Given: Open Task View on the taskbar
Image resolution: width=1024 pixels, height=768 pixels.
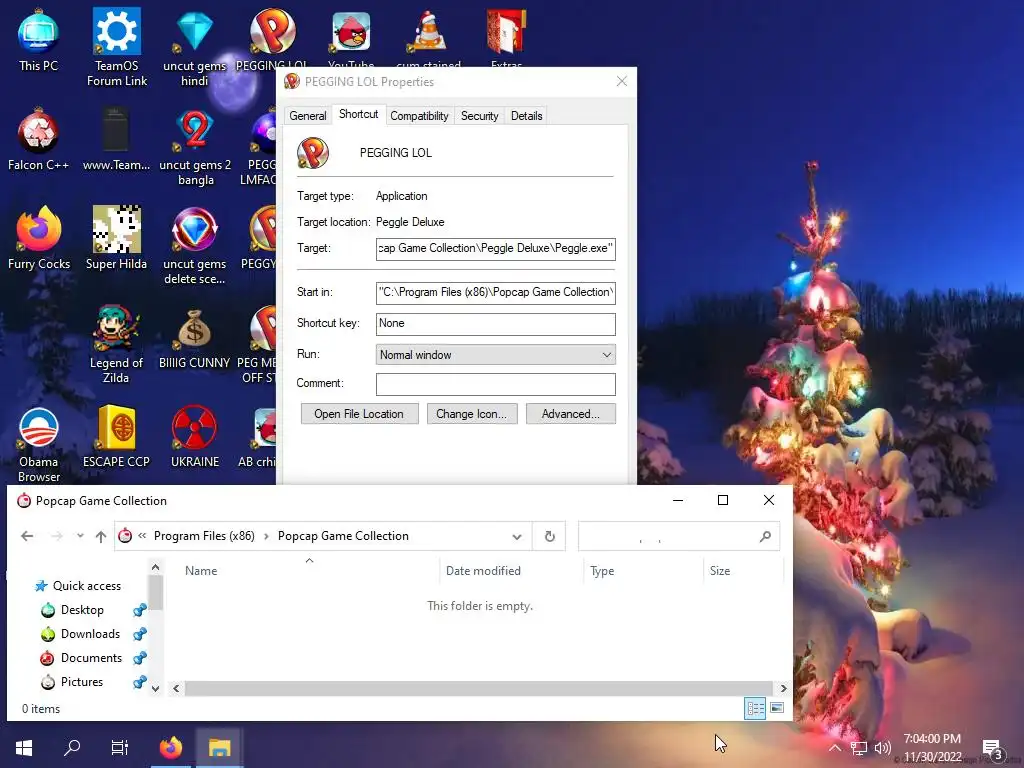Looking at the screenshot, I should pyautogui.click(x=120, y=747).
